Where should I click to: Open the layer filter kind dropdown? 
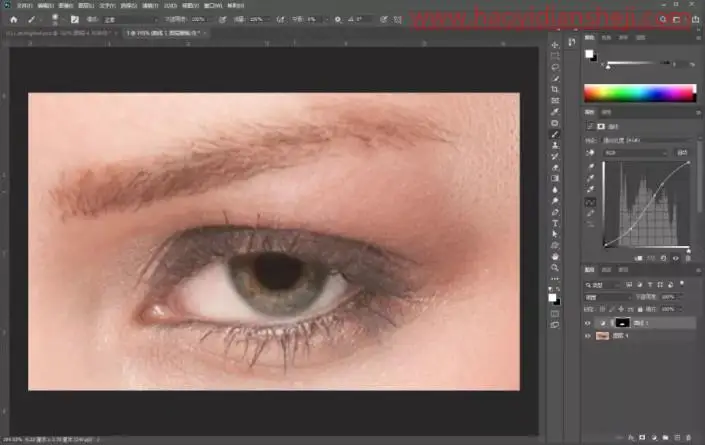pyautogui.click(x=602, y=285)
